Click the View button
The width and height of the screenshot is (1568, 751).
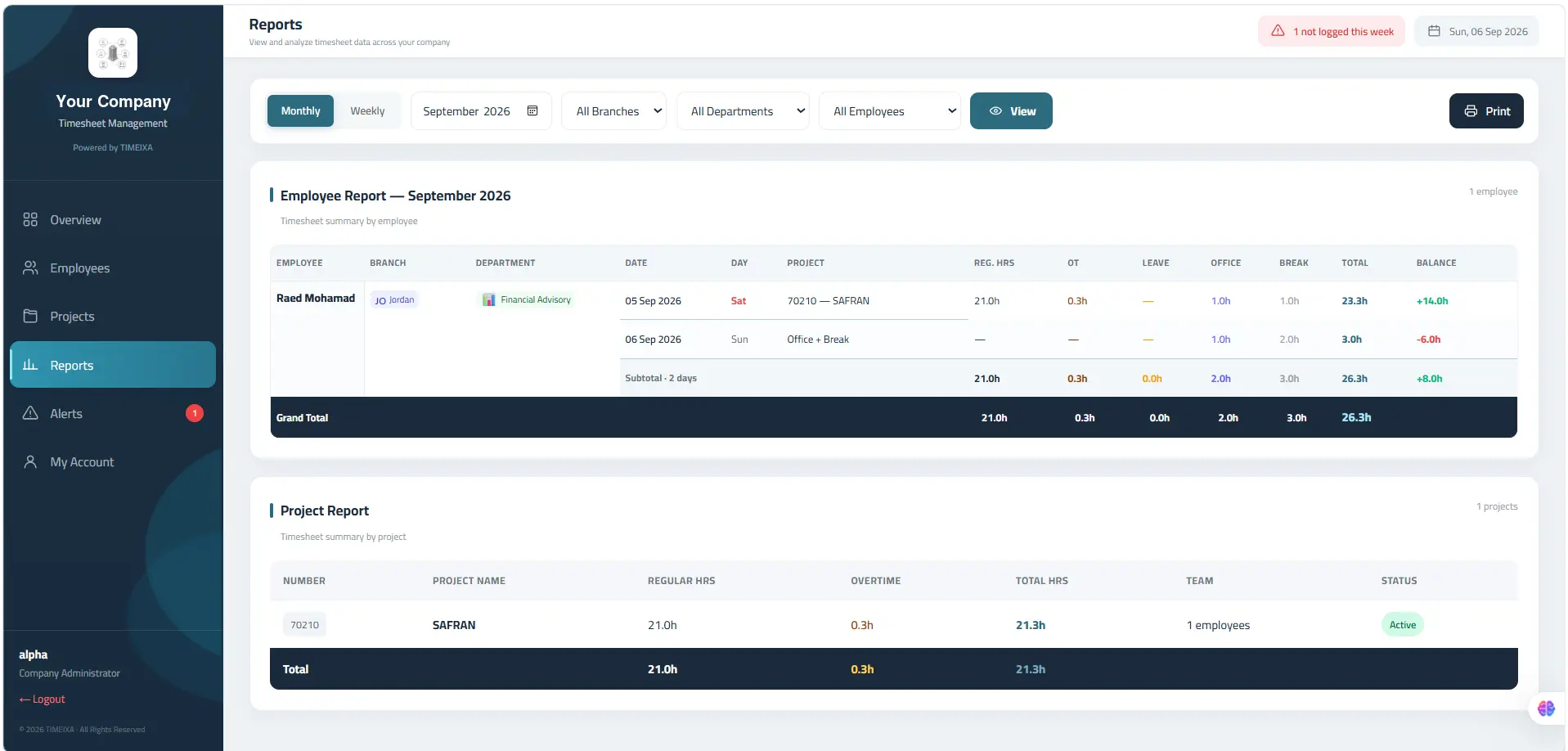coord(1011,111)
